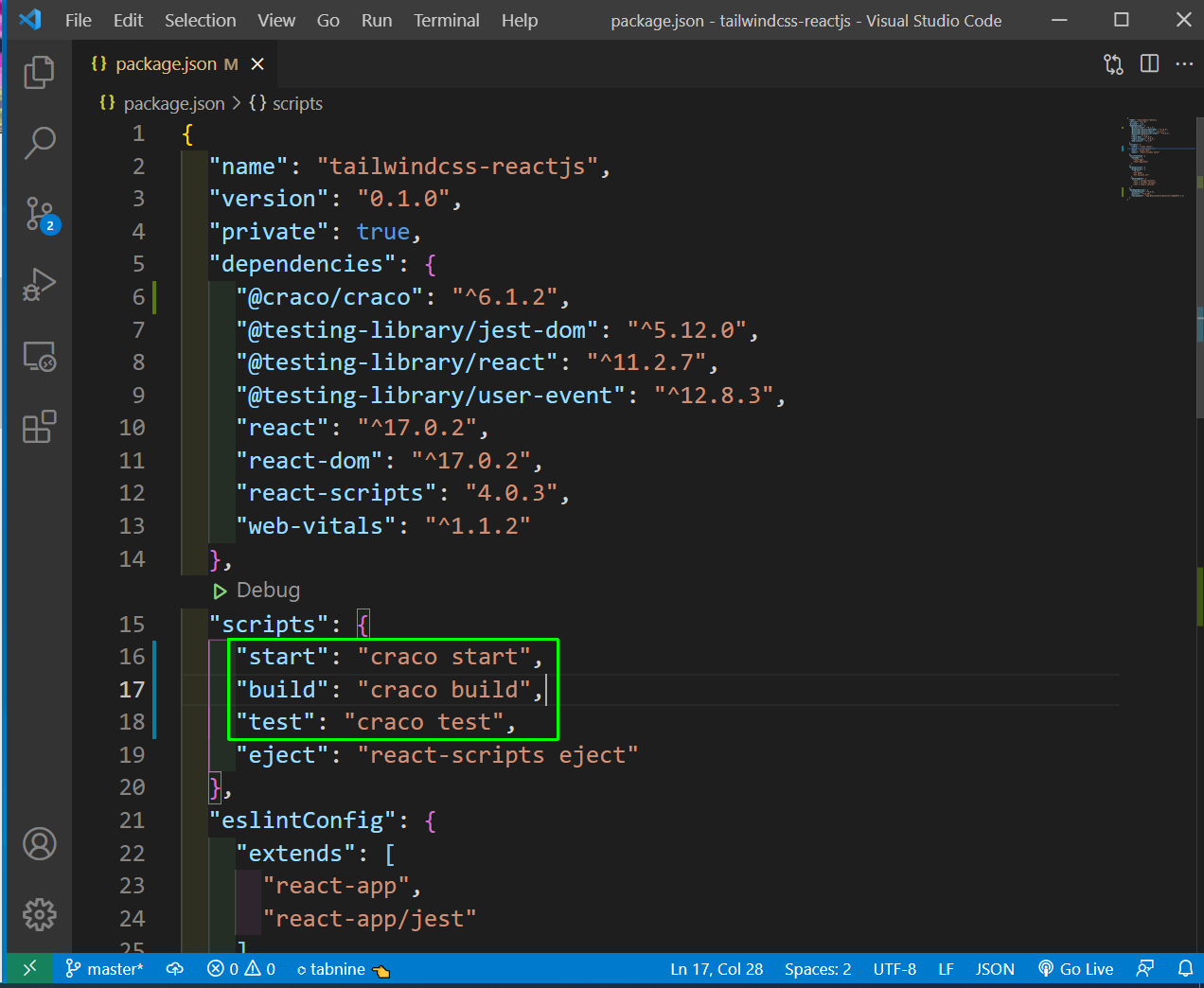
Task: Open the Remote Explorer view
Action: point(39,356)
